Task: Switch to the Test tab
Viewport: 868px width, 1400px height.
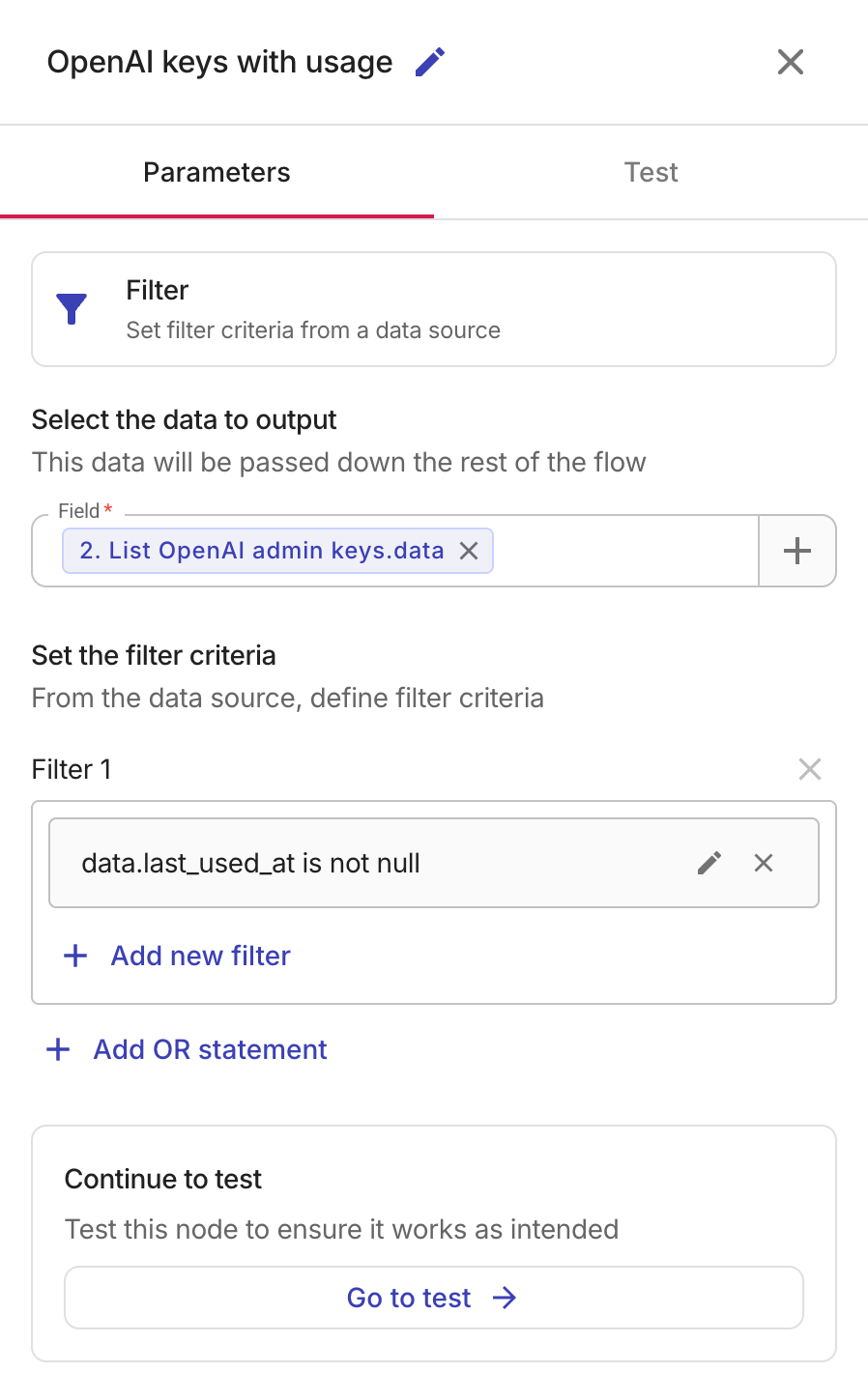Action: pos(651,172)
